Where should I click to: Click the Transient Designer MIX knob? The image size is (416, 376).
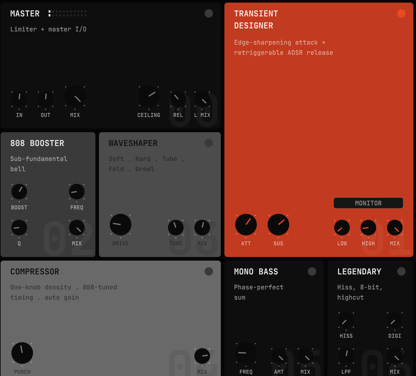coord(395,228)
